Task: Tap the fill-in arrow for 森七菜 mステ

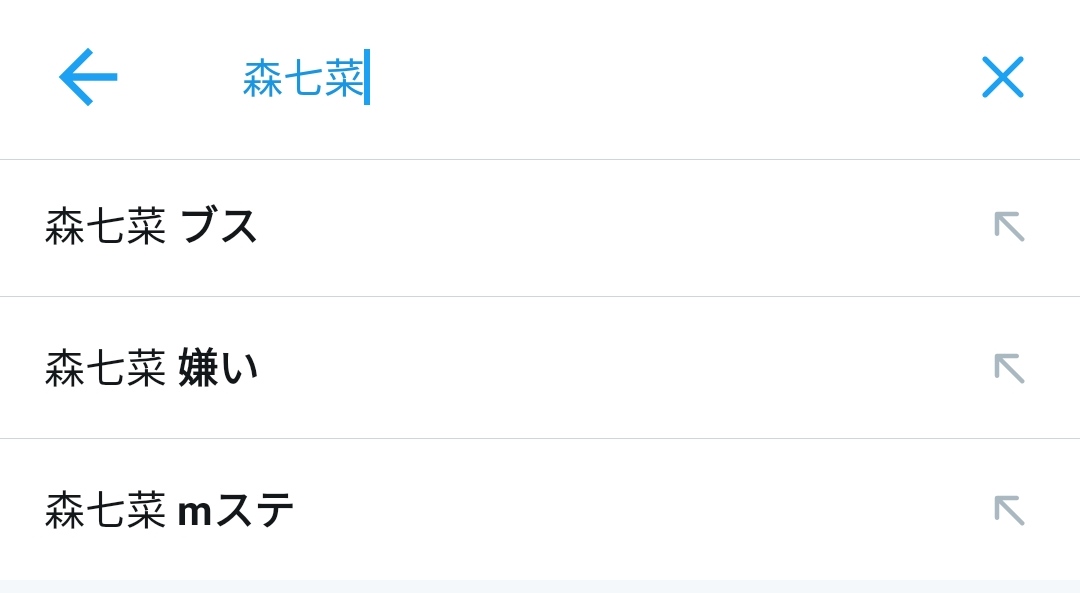Action: coord(1010,510)
